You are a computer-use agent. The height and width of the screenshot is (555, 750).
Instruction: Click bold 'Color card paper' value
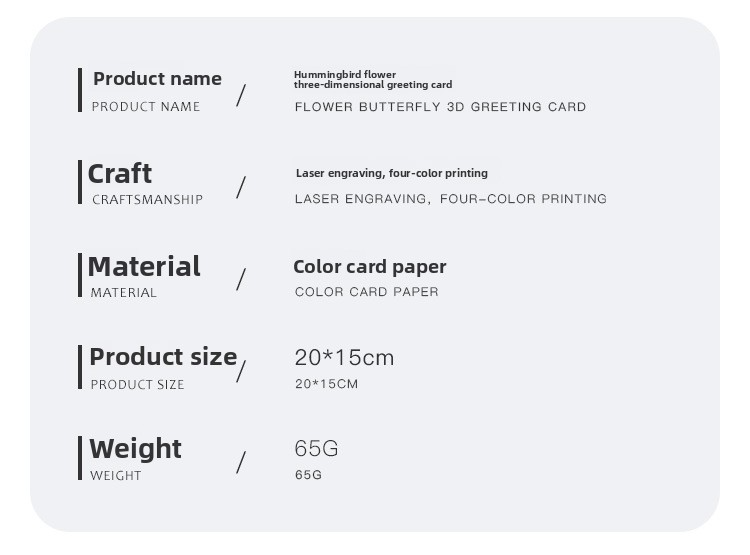[370, 267]
